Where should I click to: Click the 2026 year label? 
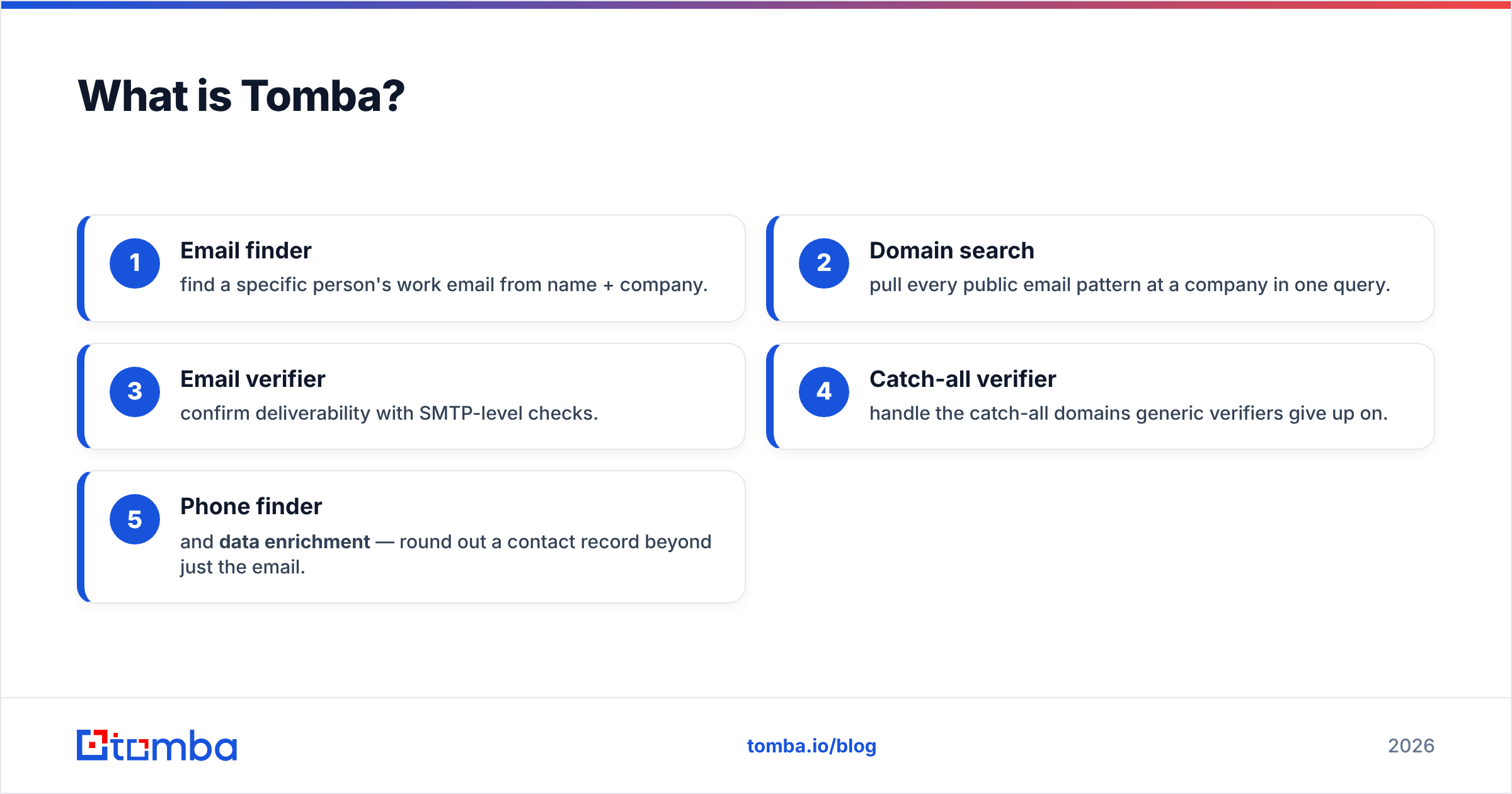tap(1411, 746)
